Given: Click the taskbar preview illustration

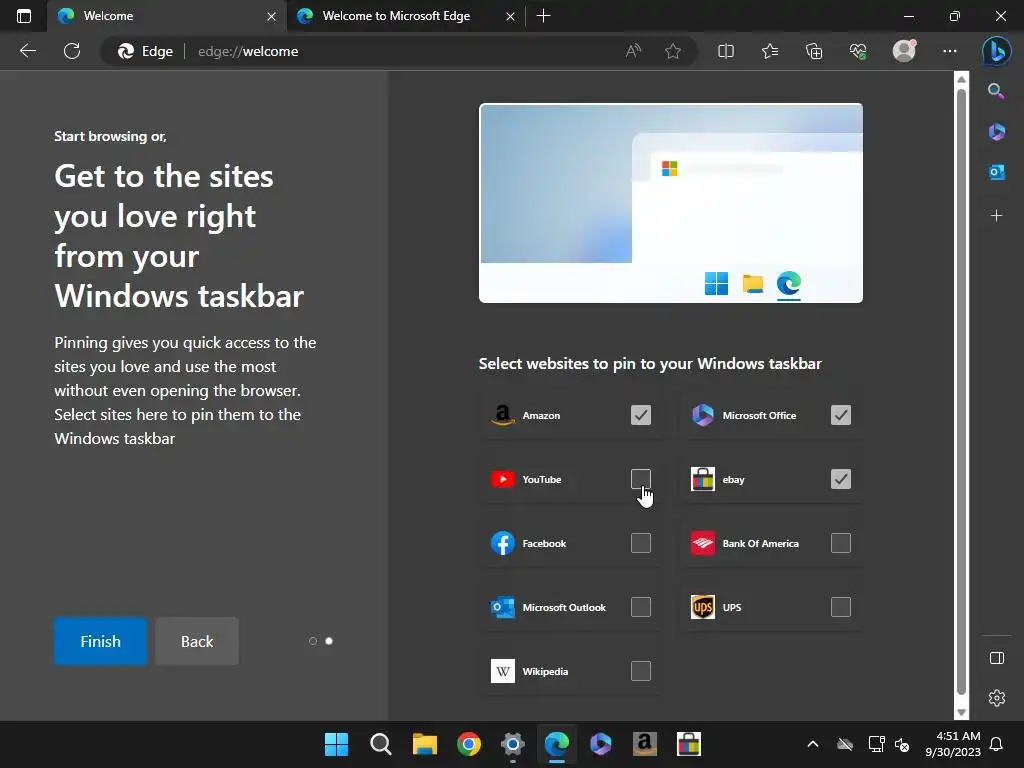Looking at the screenshot, I should [671, 203].
